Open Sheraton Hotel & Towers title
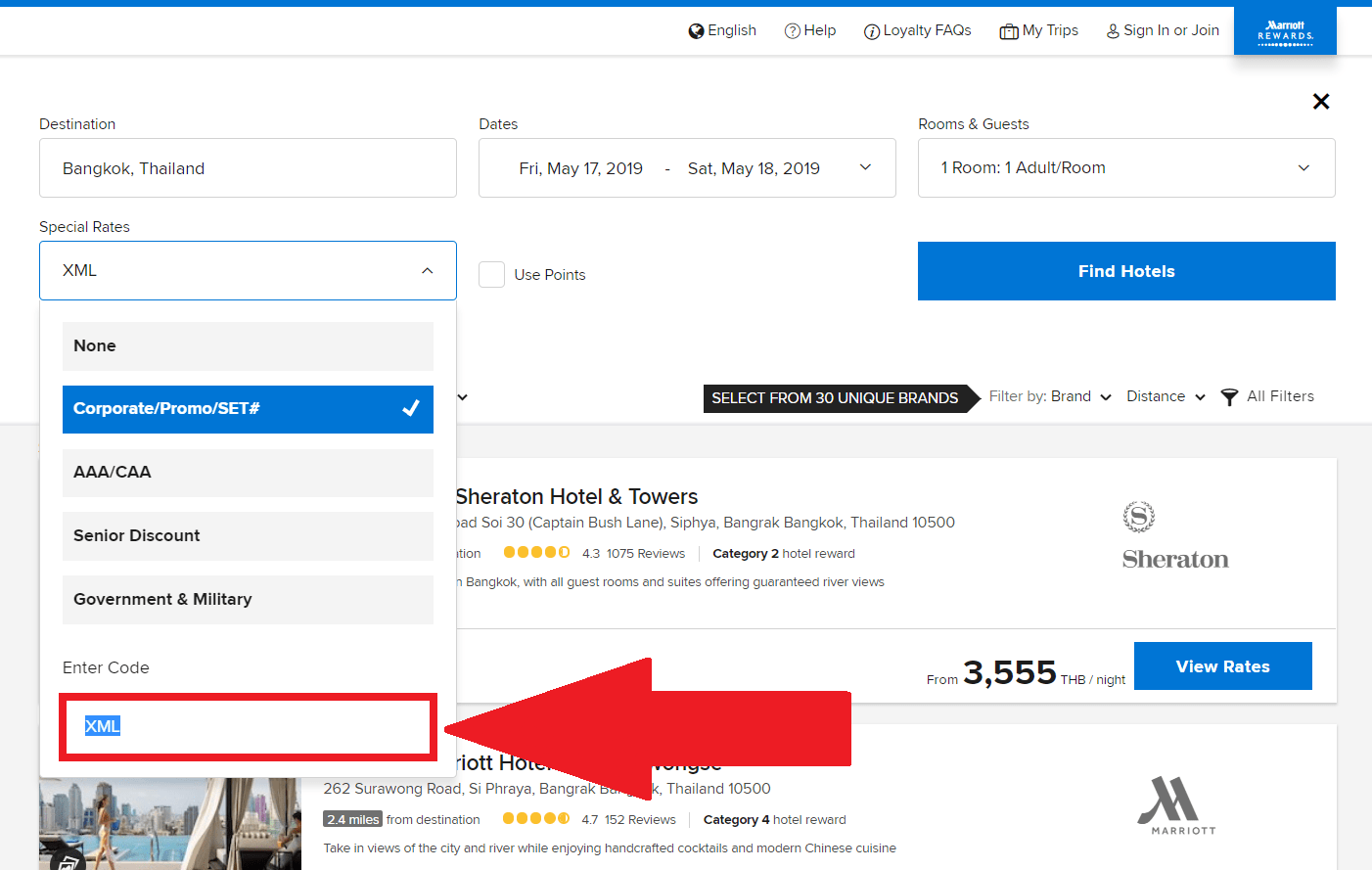Image resolution: width=1372 pixels, height=870 pixels. [x=576, y=497]
